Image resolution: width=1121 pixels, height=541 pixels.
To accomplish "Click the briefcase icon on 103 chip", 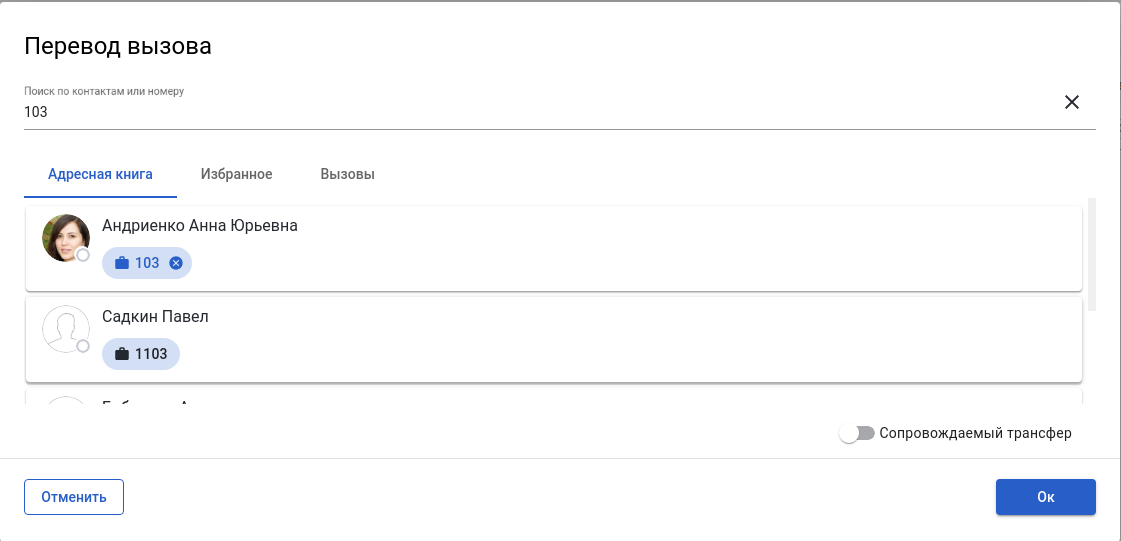I will point(122,263).
